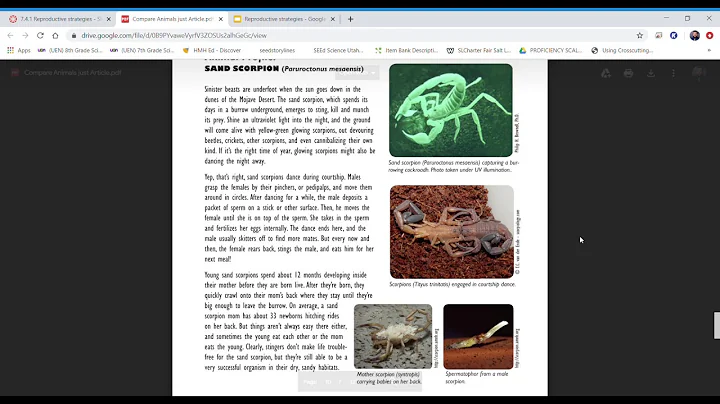Open the cast/media extension icon
The height and width of the screenshot is (404, 720).
658,35
